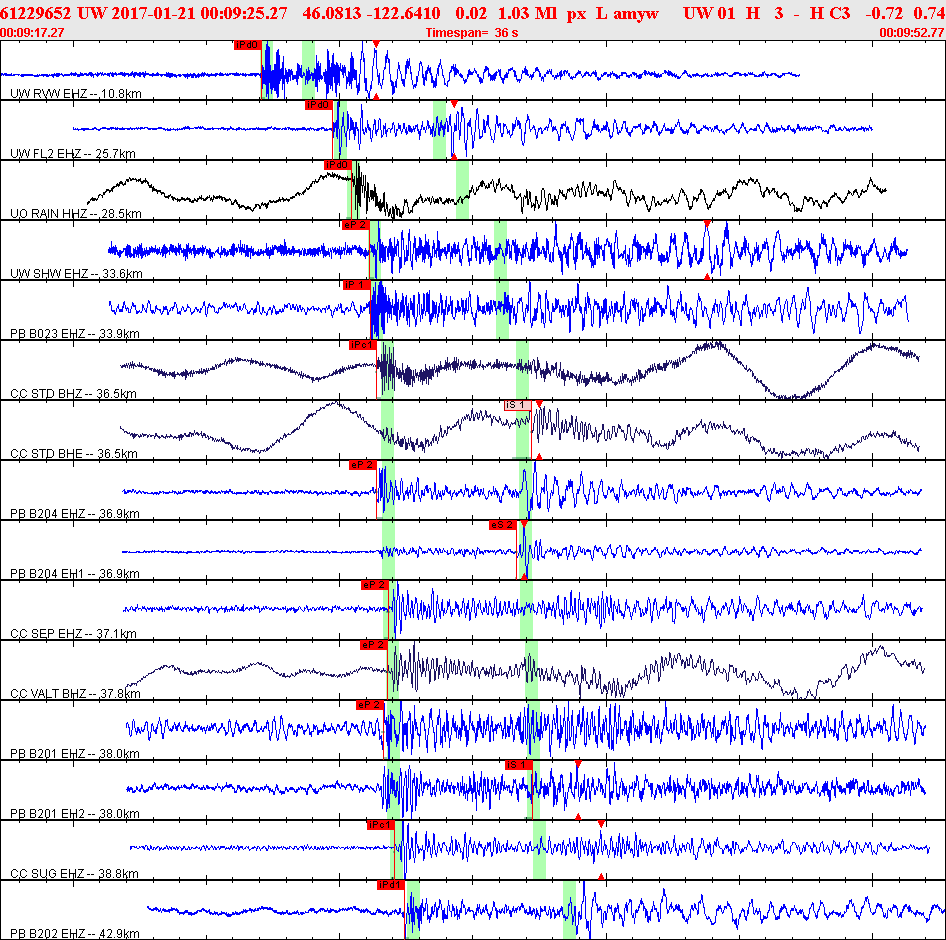946x940 pixels.
Task: Click the top red amplitude triangle on UW SHW trace
Action: (707, 224)
